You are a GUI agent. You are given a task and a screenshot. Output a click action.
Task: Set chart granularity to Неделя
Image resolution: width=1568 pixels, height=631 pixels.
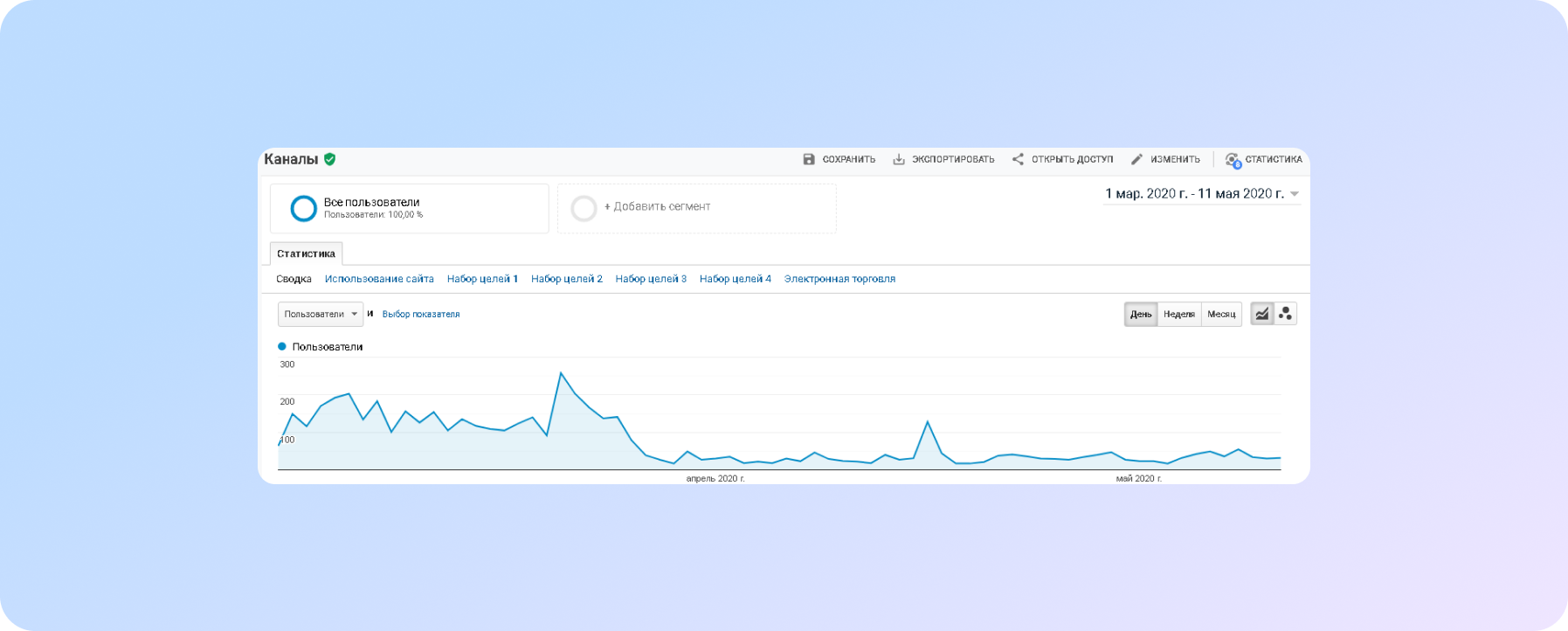coord(1179,315)
